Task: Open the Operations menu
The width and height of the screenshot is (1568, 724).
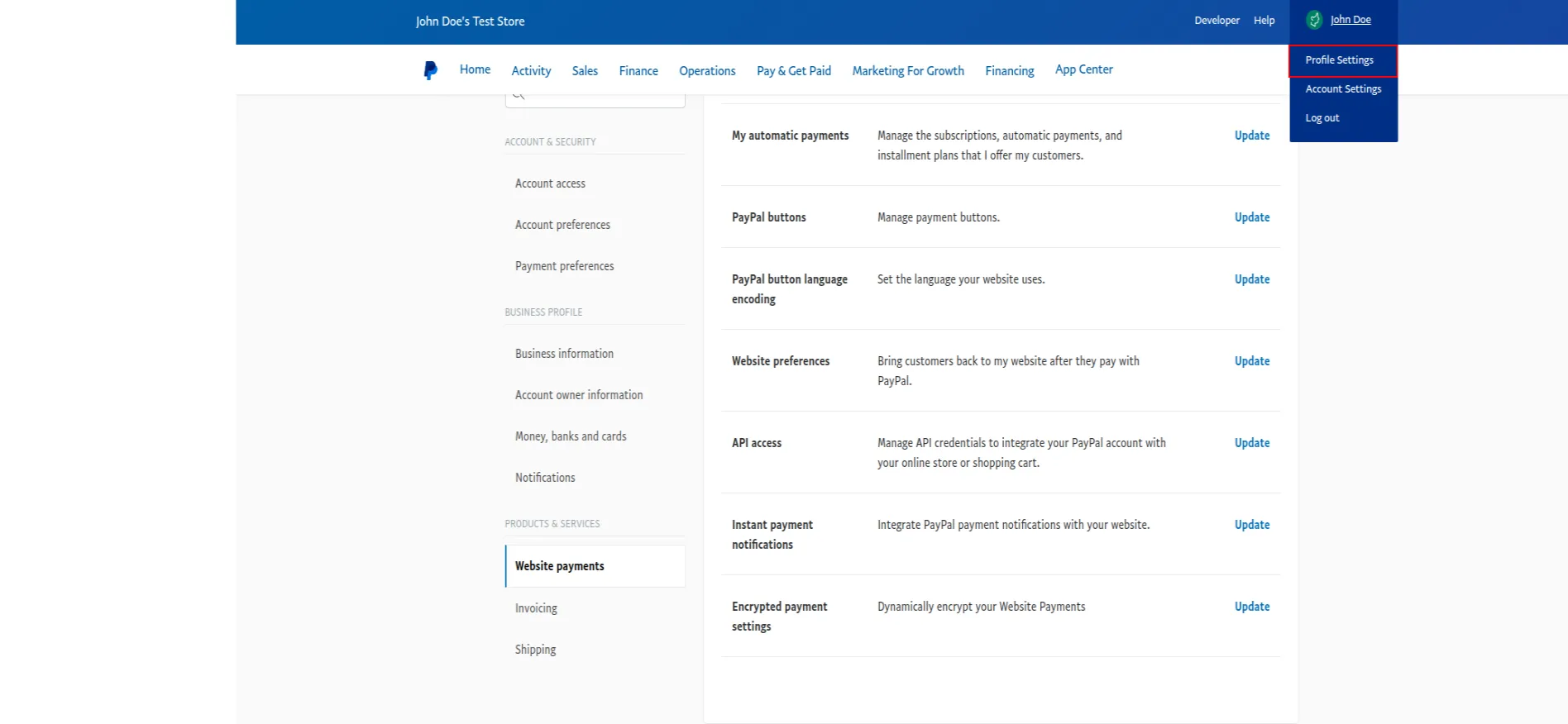Action: coord(707,71)
